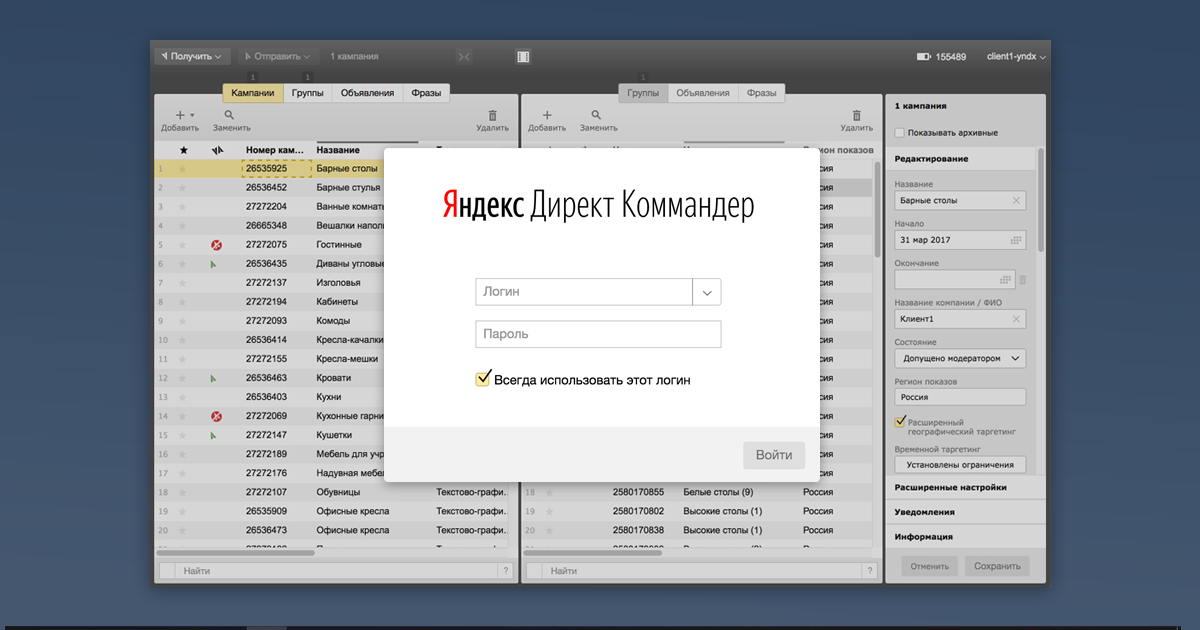Click the sync status column header icon

pyautogui.click(x=217, y=150)
